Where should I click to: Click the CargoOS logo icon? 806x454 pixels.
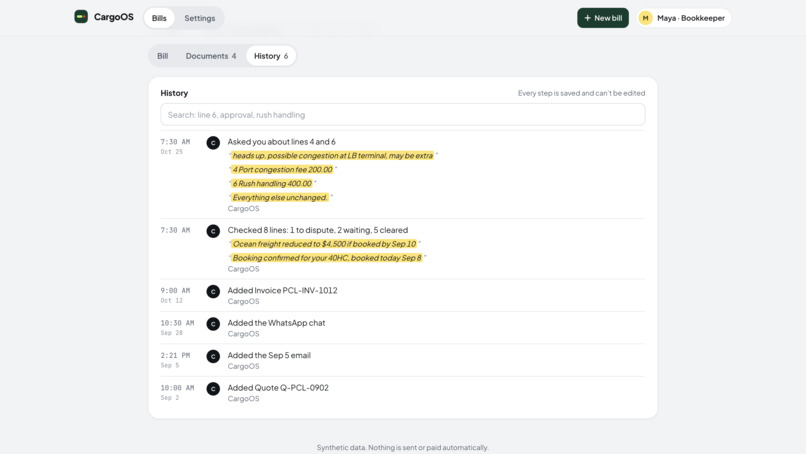point(81,17)
